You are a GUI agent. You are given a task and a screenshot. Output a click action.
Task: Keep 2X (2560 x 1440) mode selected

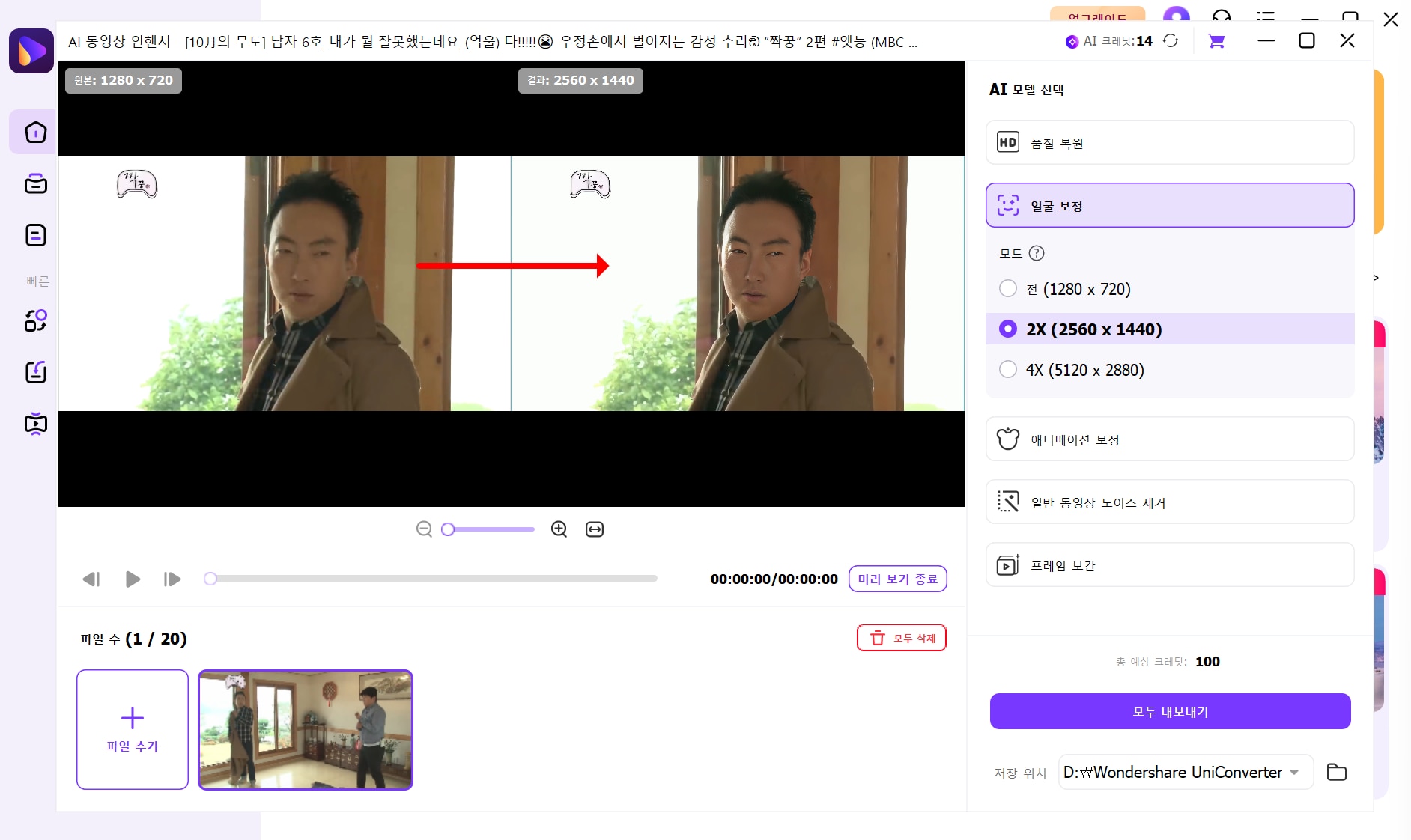(x=1007, y=329)
